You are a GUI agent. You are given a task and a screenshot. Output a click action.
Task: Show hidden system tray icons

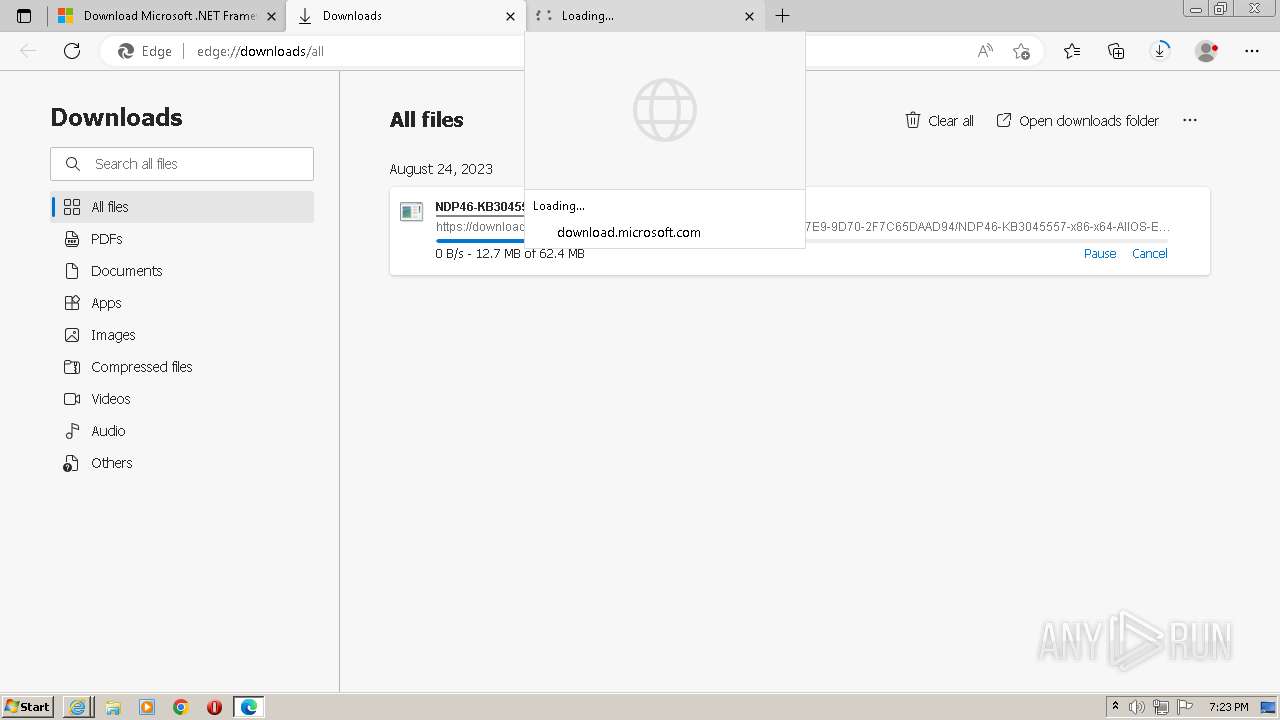tap(1115, 707)
